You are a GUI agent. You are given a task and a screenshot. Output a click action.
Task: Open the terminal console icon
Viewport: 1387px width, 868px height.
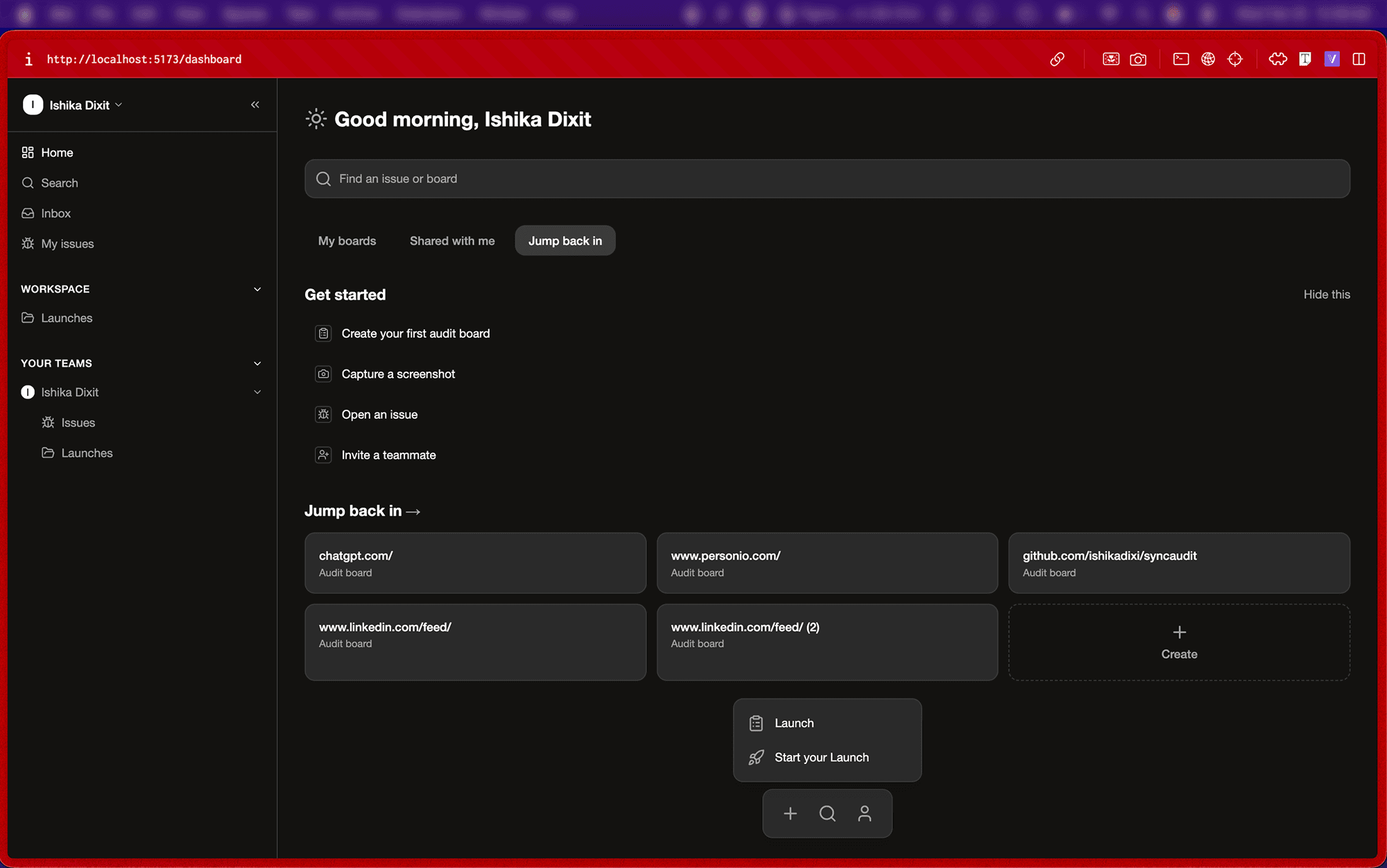[1180, 59]
